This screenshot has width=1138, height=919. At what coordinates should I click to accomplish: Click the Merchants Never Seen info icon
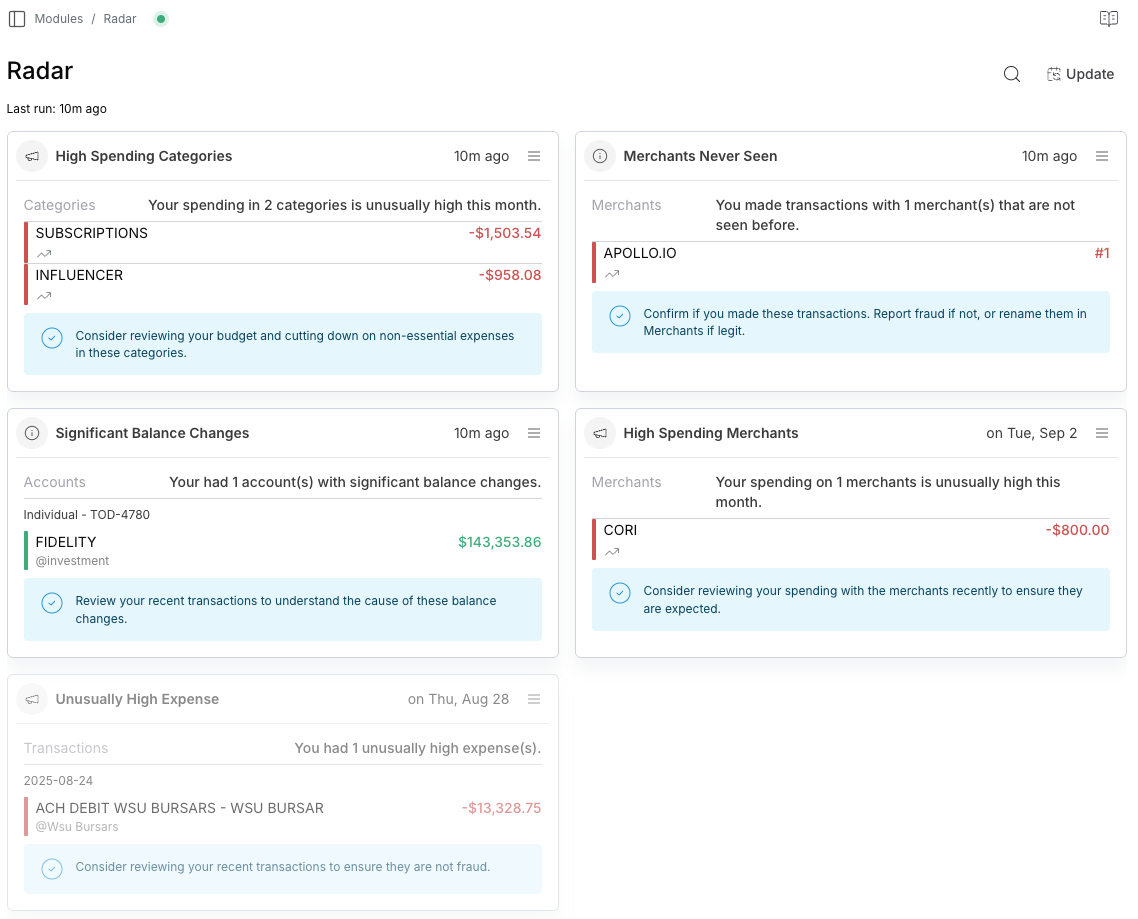coord(600,156)
